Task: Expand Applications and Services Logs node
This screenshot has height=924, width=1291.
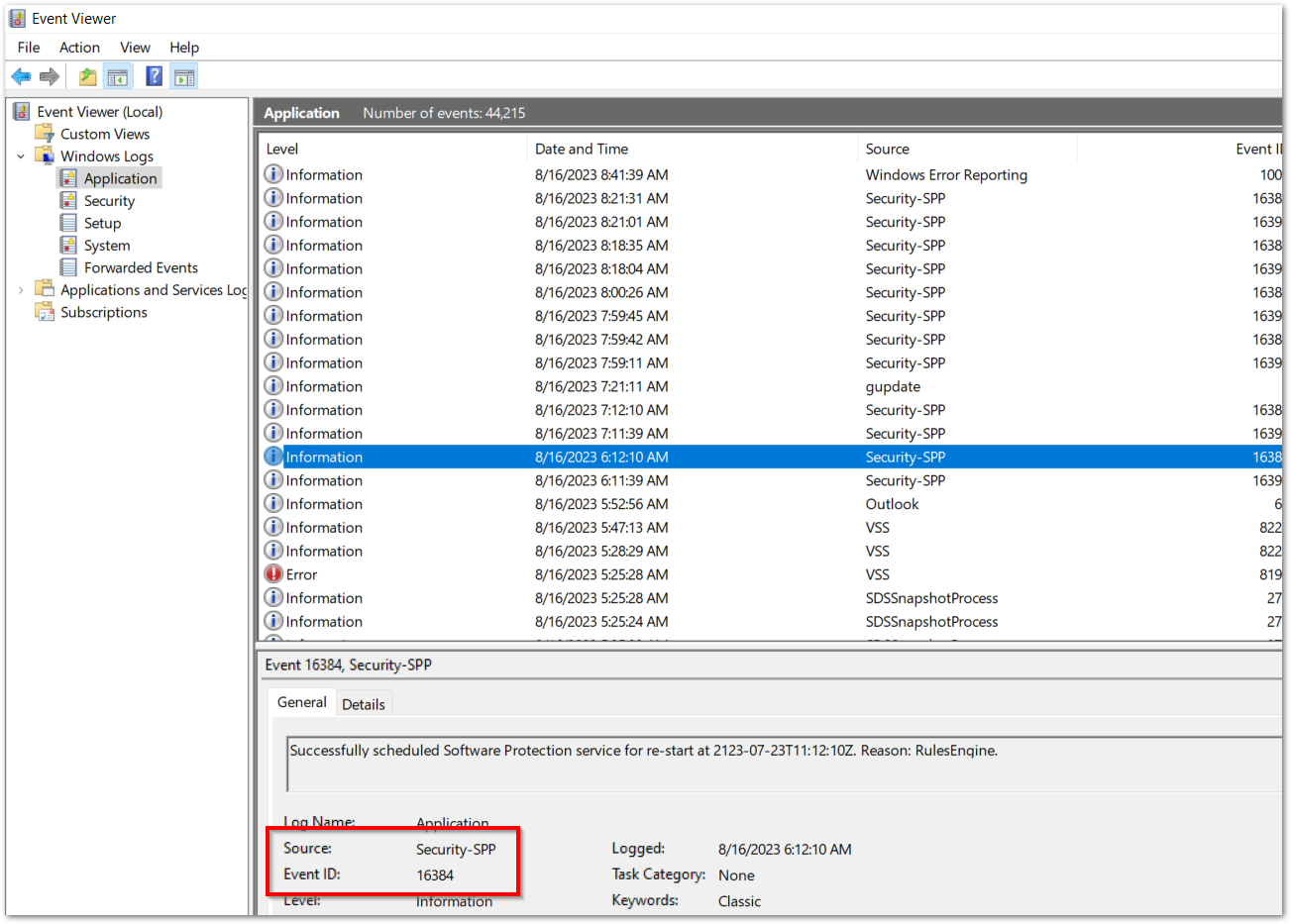Action: [21, 290]
